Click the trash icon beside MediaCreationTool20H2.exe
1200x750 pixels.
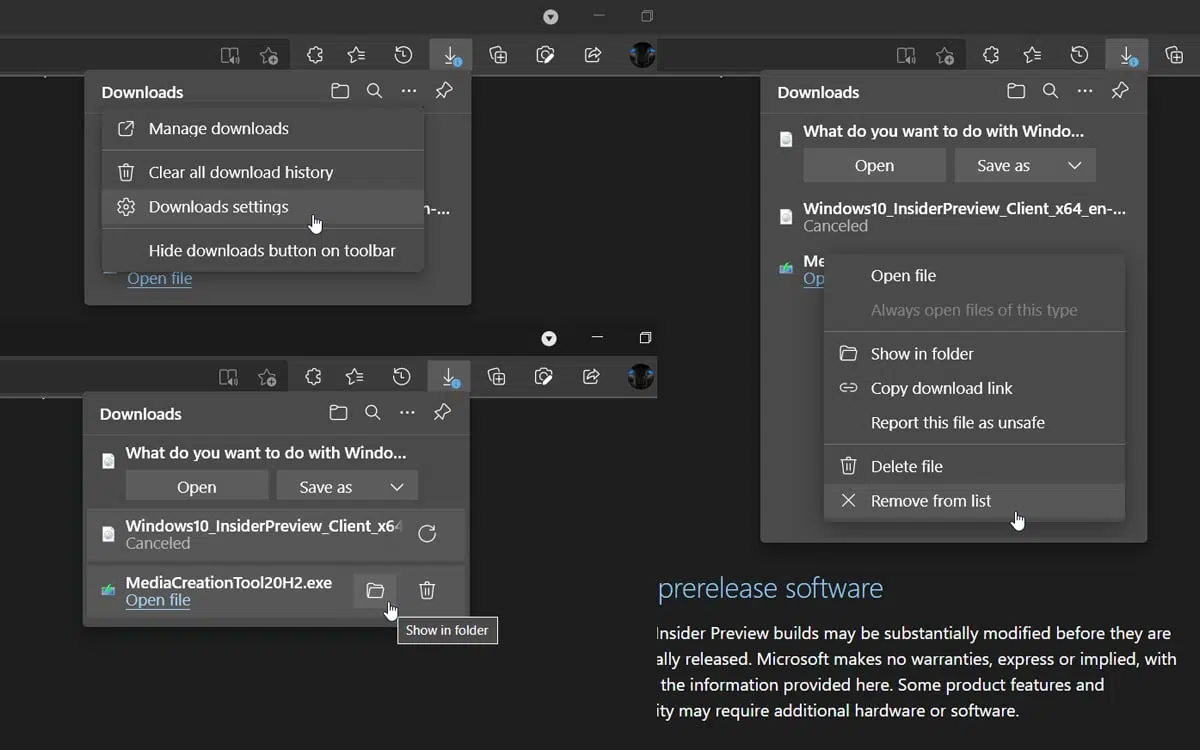click(x=427, y=590)
